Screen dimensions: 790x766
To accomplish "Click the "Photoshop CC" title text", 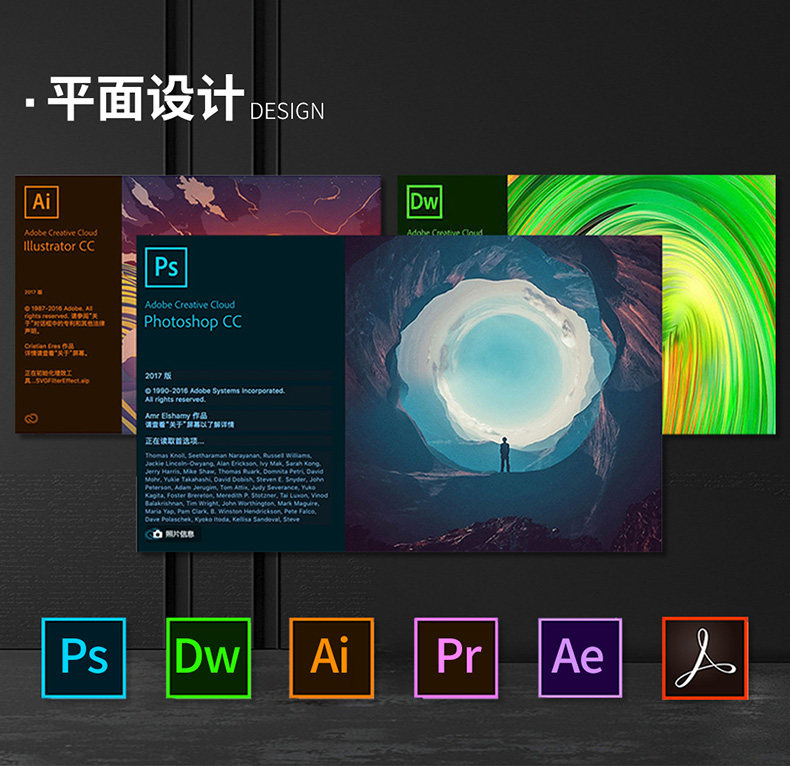I will (x=193, y=322).
